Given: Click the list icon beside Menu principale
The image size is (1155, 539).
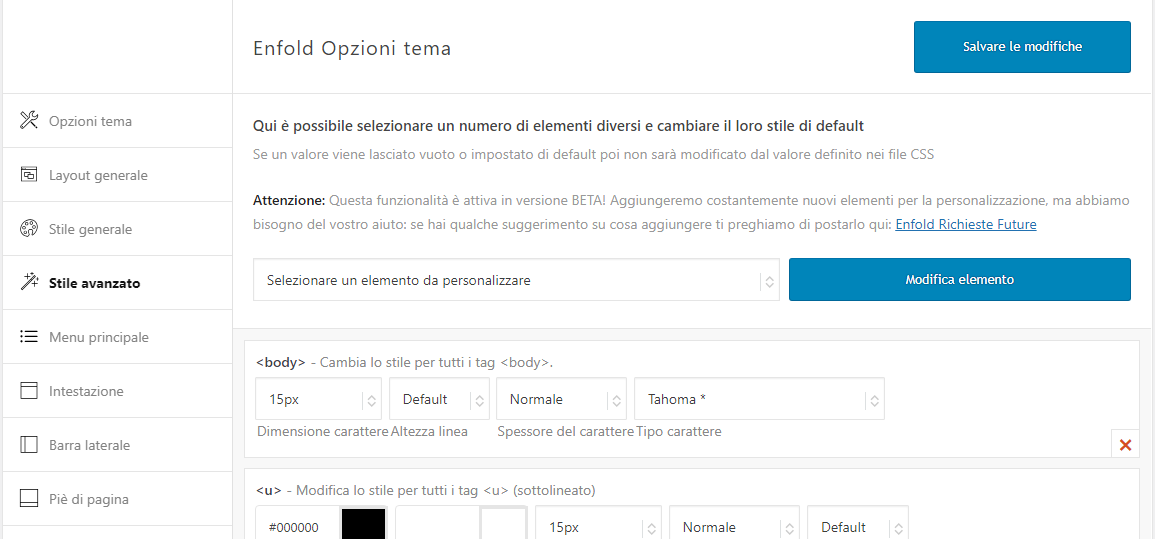Looking at the screenshot, I should (29, 337).
